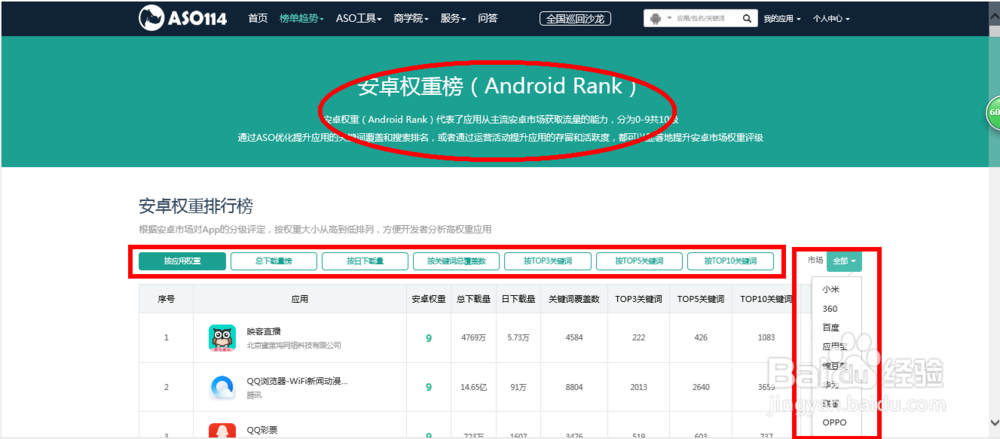Image resolution: width=1000 pixels, height=439 pixels.
Task: Select the 按应用权重 sort tab
Action: coord(182,261)
